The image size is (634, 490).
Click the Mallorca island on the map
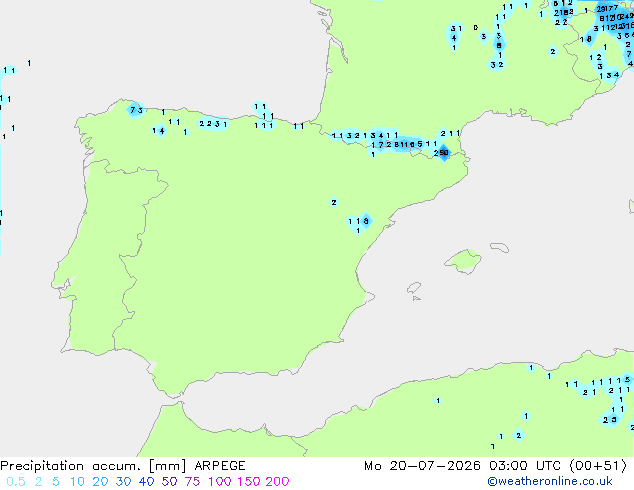tap(463, 261)
